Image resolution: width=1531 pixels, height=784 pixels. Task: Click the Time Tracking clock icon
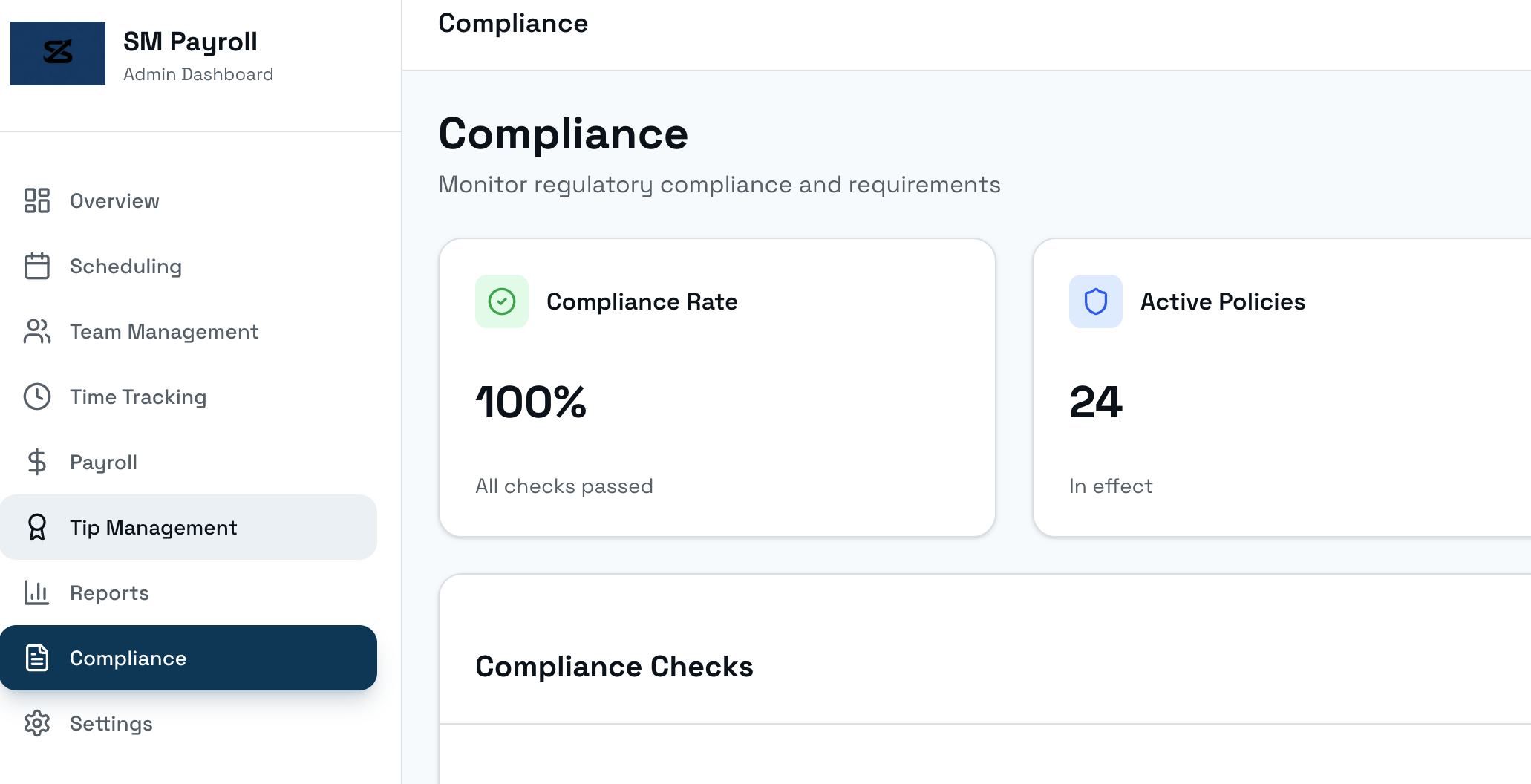[36, 396]
